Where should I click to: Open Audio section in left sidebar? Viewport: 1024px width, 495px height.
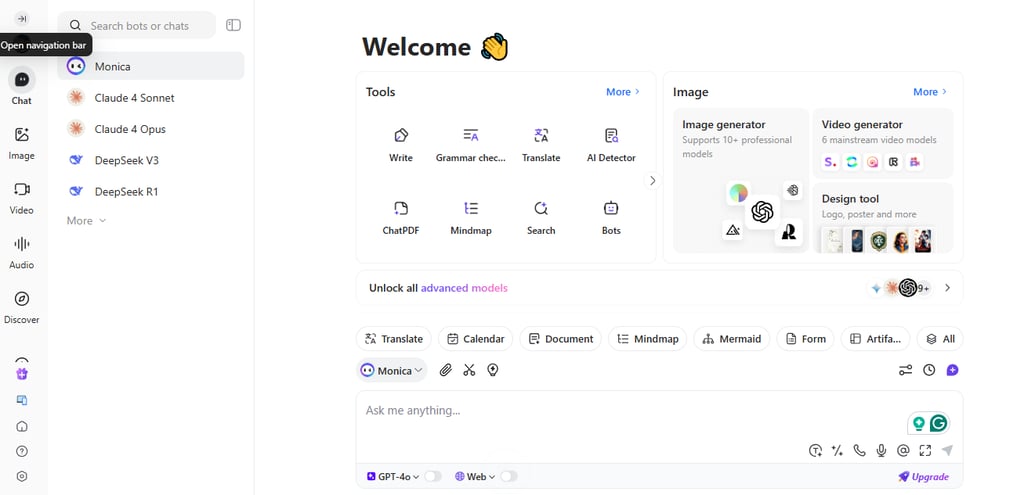tap(22, 253)
